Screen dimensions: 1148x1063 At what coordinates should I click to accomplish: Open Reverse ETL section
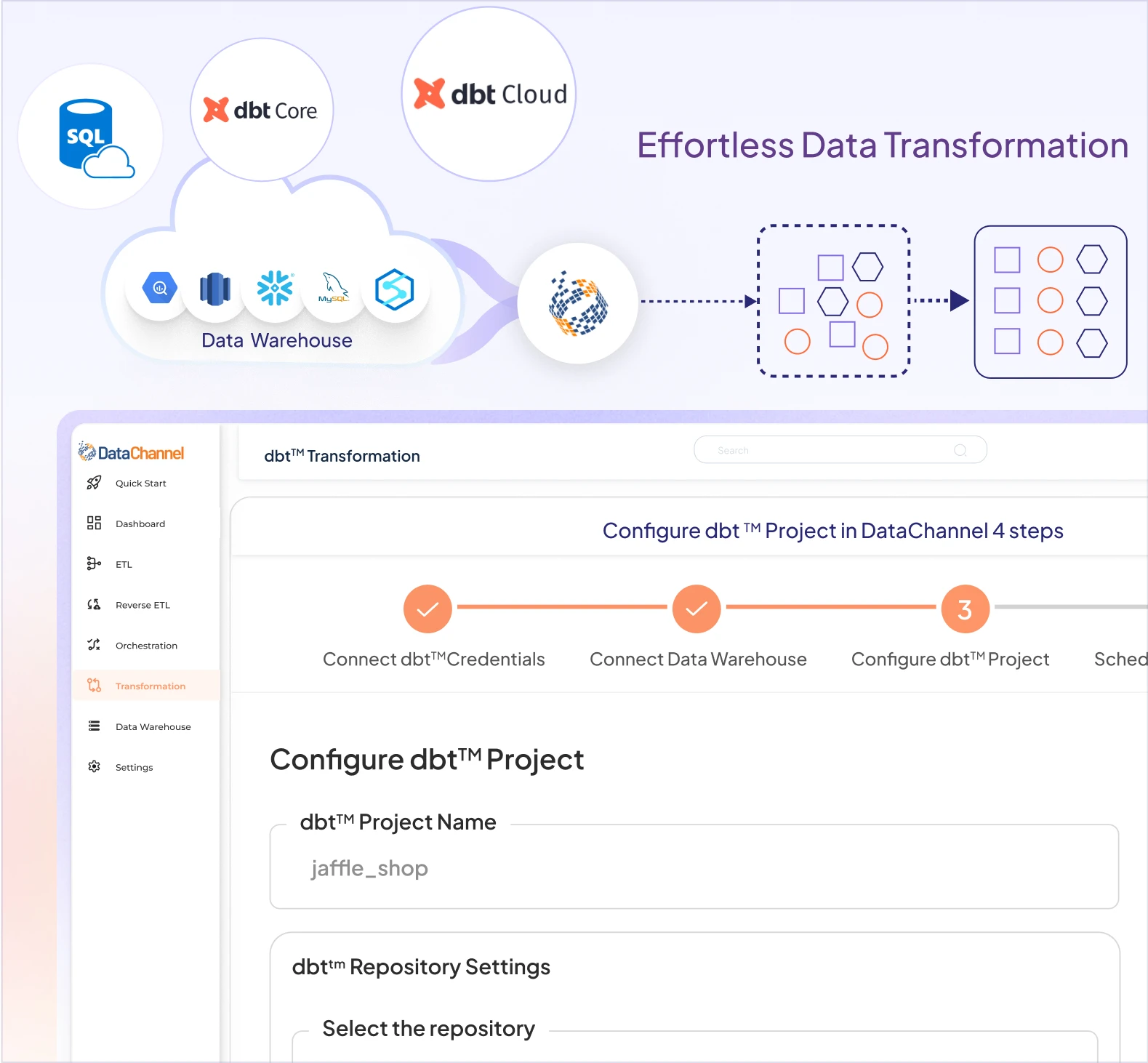[x=145, y=605]
